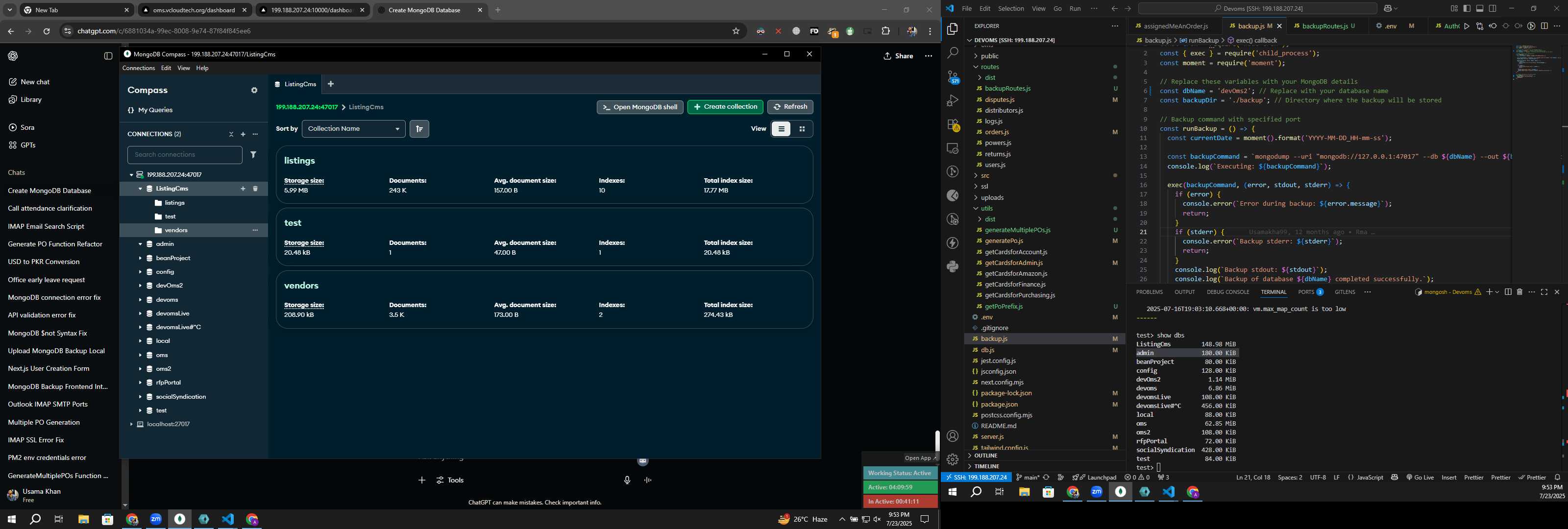
Task: Create collection plus icon on ListingCms row
Action: tap(243, 190)
